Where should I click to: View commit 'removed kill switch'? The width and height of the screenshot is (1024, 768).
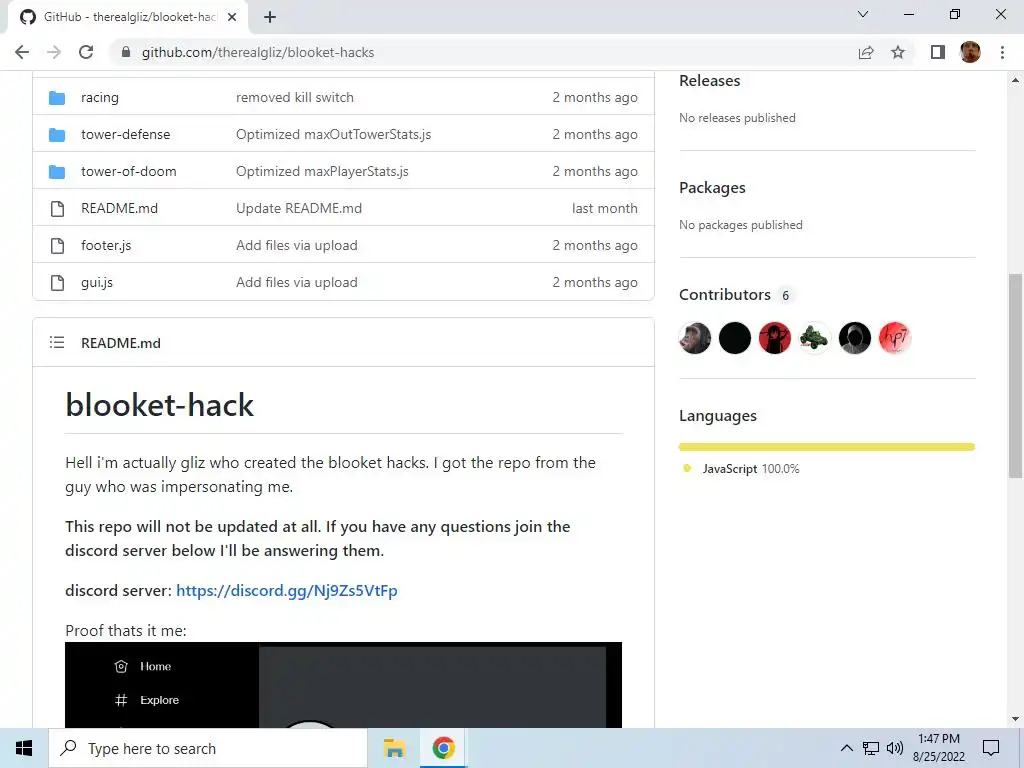[x=295, y=97]
